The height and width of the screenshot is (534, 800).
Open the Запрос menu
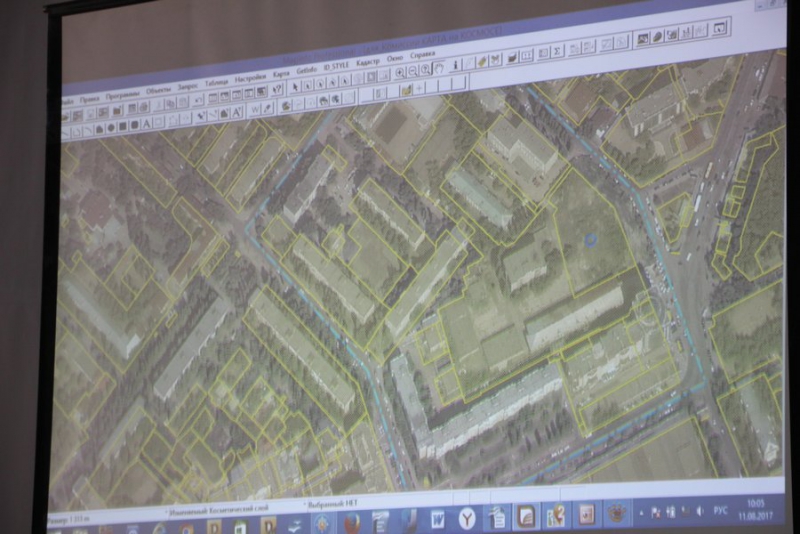[x=187, y=86]
